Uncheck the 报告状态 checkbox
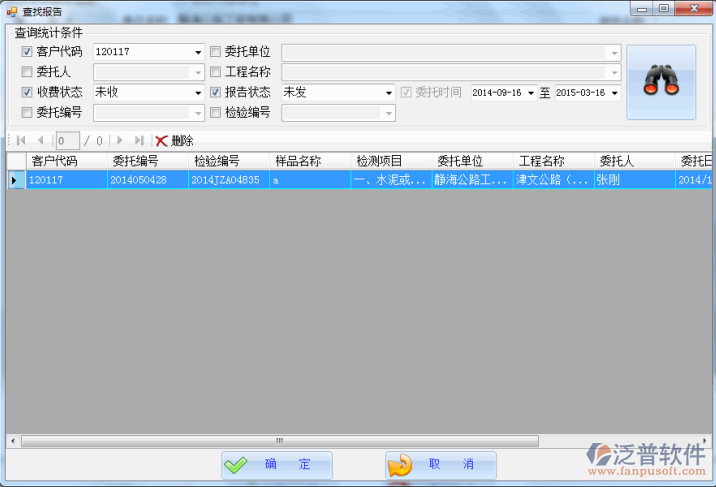The width and height of the screenshot is (716, 487). point(216,92)
